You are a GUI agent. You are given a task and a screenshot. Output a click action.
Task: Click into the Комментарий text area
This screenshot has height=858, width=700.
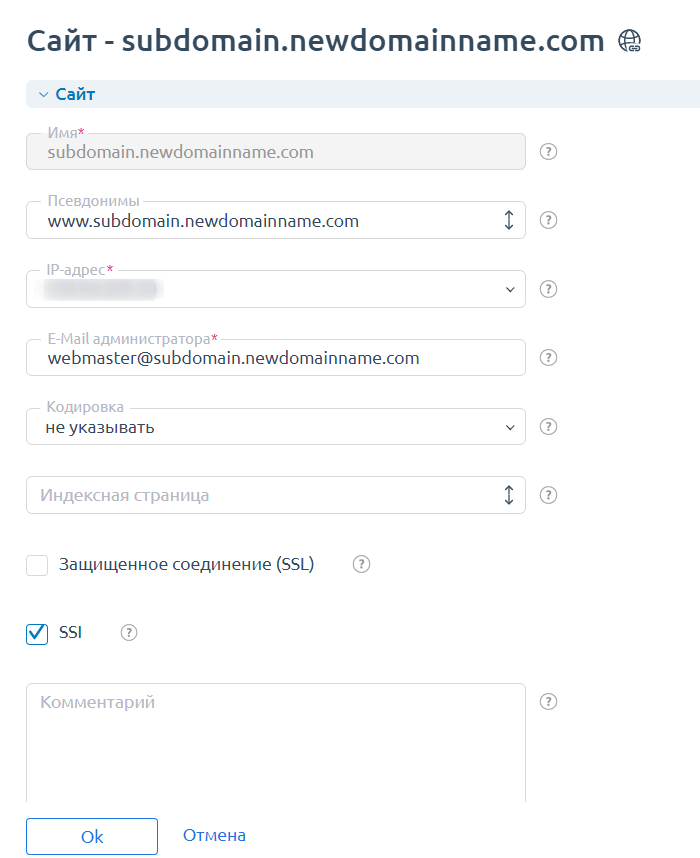point(275,745)
